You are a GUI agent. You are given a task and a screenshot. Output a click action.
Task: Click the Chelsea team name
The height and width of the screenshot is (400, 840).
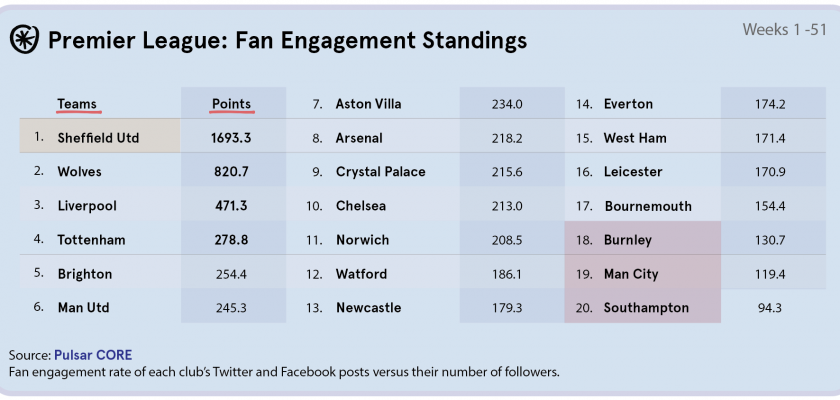point(362,206)
